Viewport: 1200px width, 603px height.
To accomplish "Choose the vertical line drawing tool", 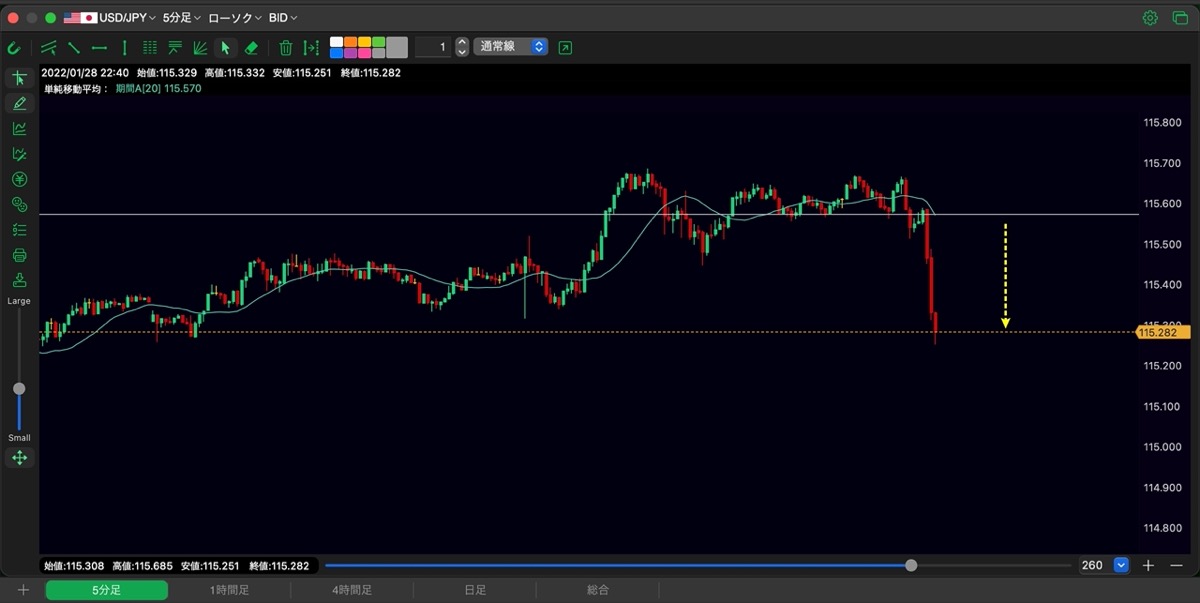I will click(124, 47).
